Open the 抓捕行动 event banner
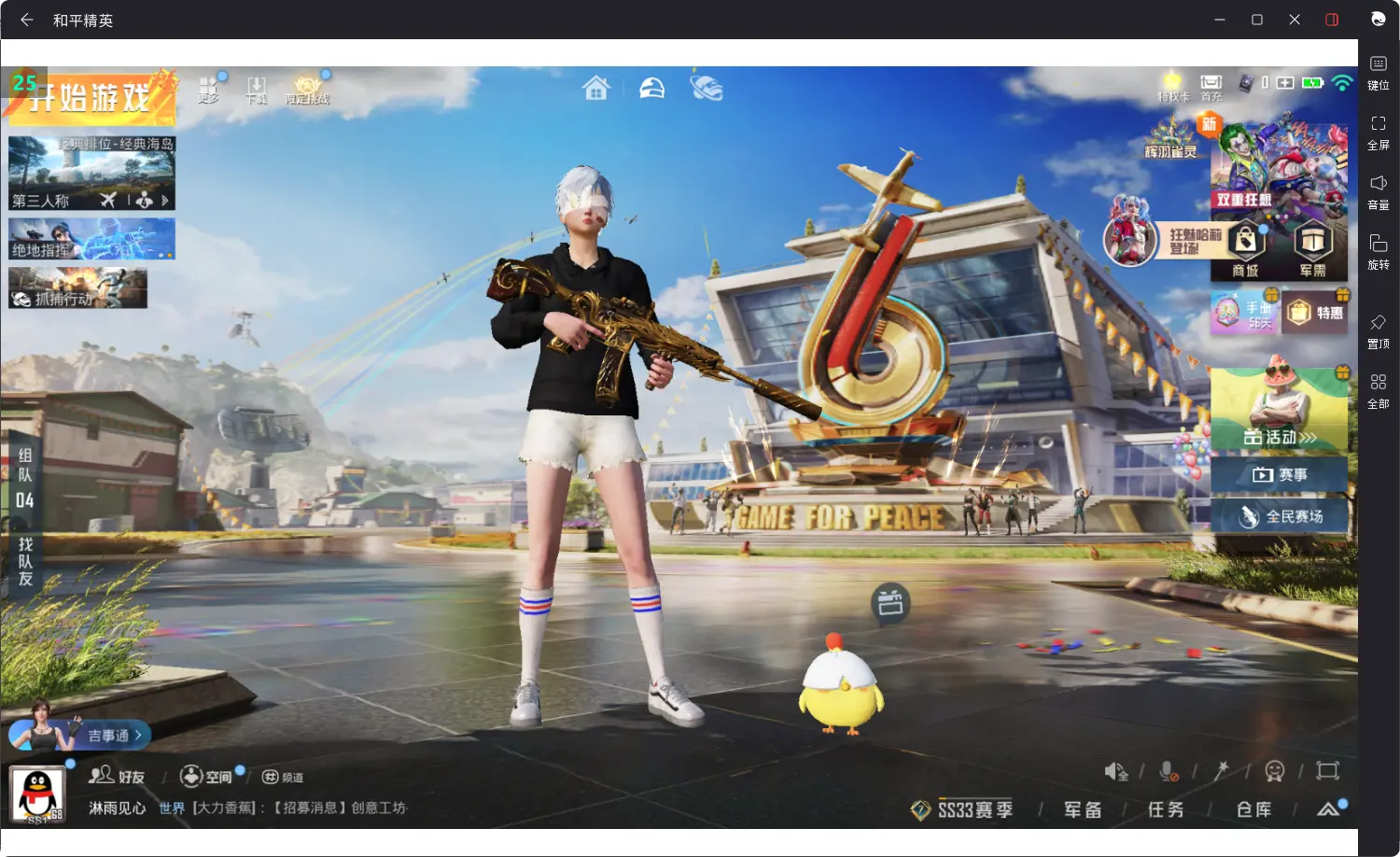The image size is (1400, 857). point(78,288)
